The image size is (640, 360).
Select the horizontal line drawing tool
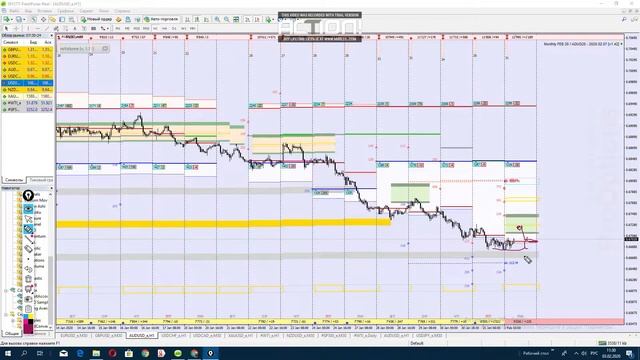pyautogui.click(x=38, y=28)
